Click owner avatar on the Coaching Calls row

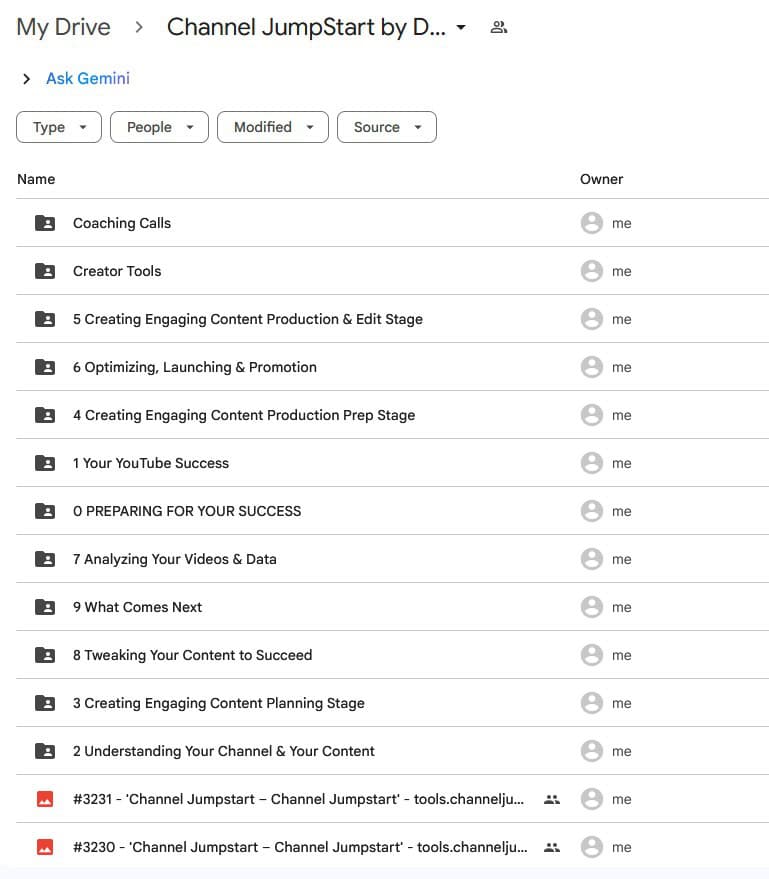click(x=591, y=223)
